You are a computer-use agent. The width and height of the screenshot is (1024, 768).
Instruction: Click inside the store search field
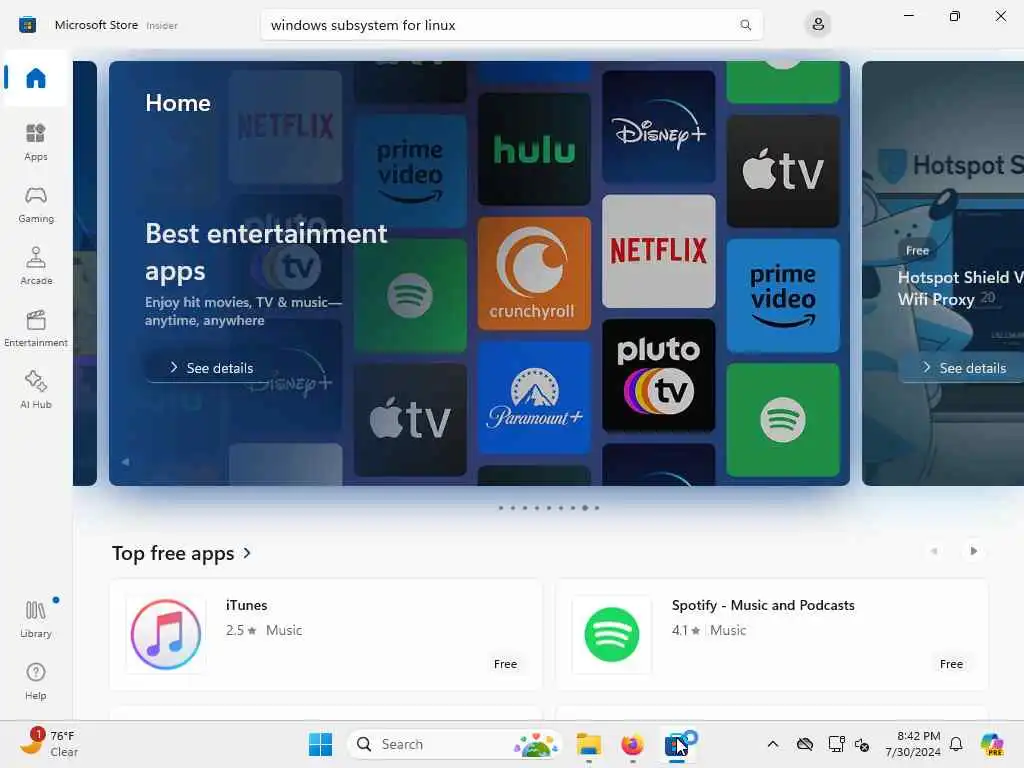pyautogui.click(x=511, y=25)
